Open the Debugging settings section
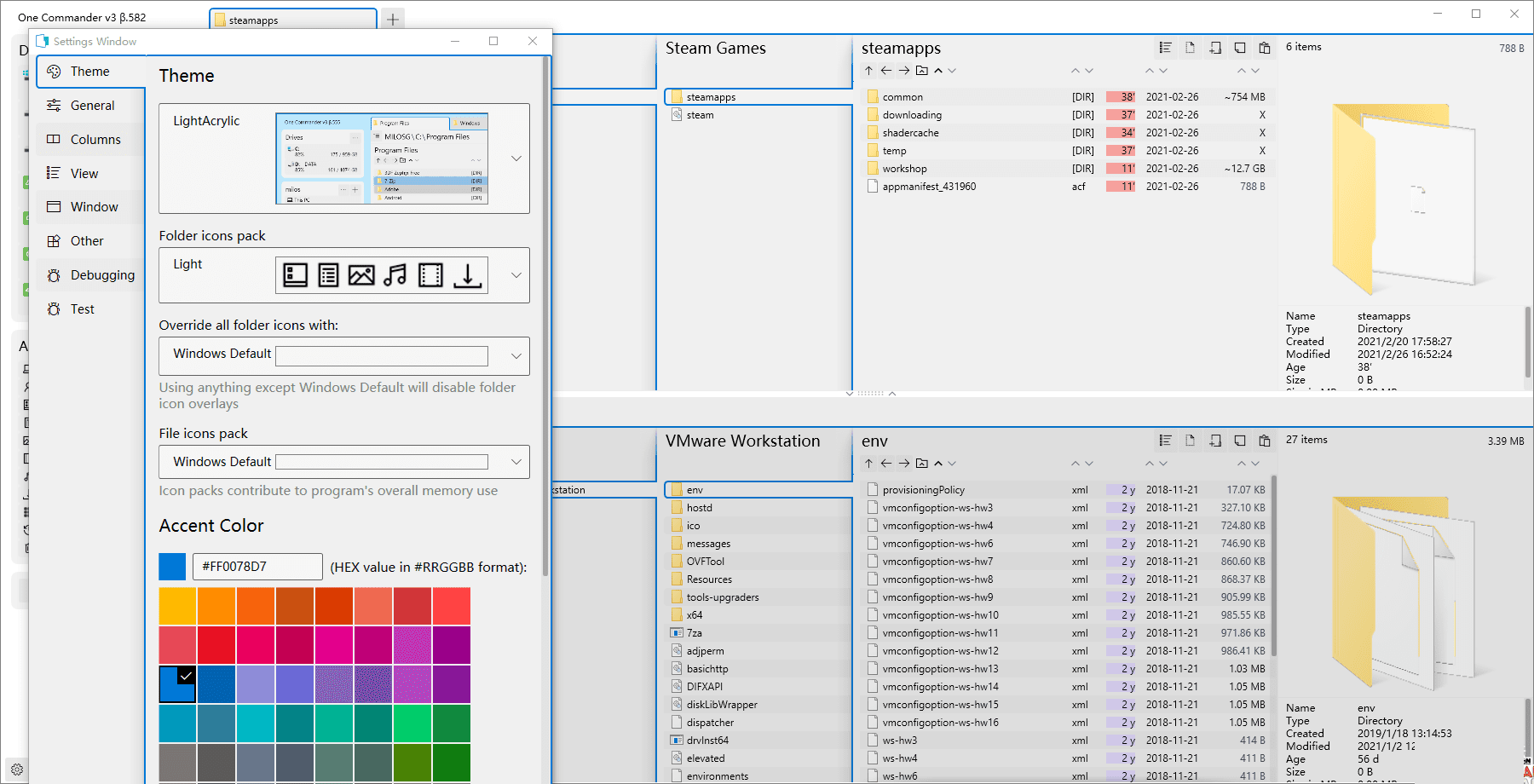This screenshot has width=1534, height=784. [101, 275]
